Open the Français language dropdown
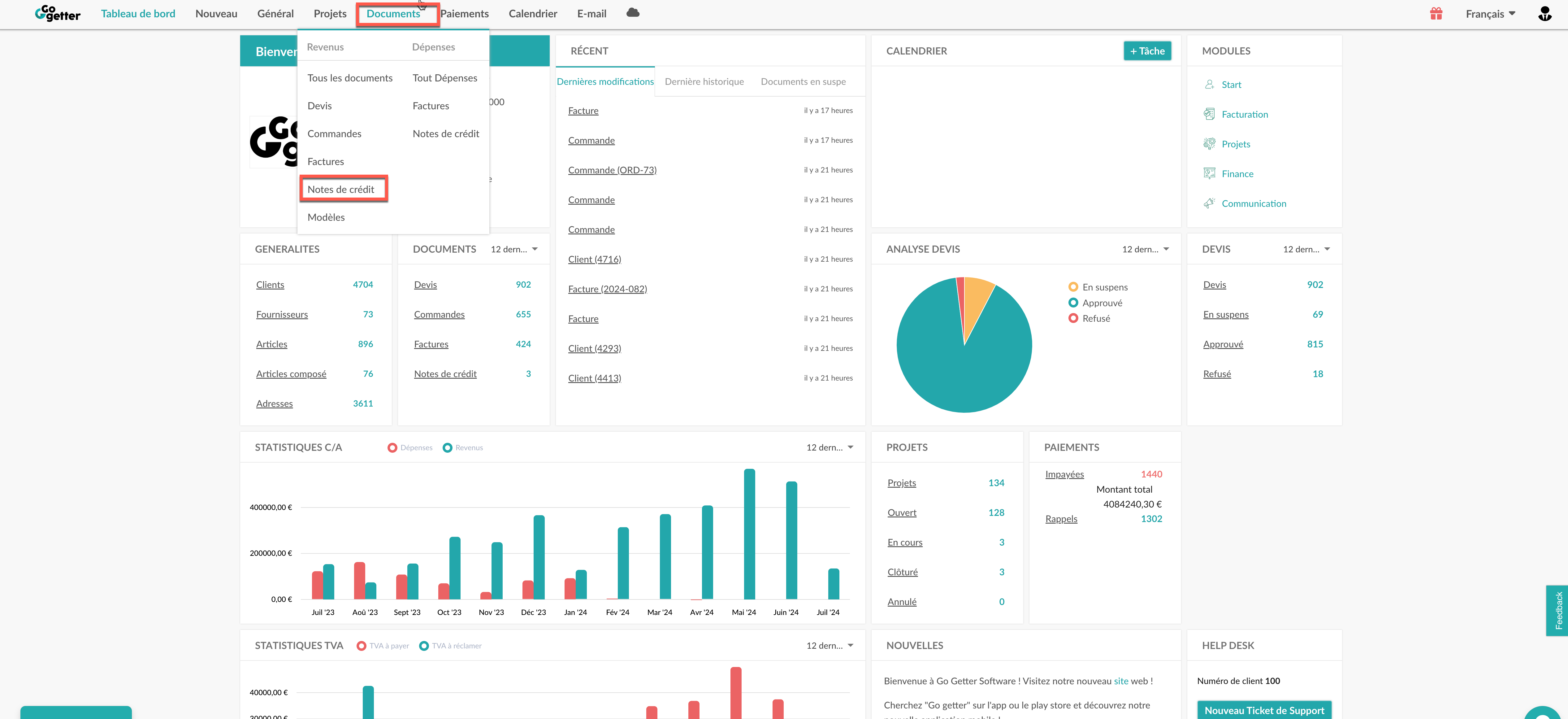This screenshot has width=1568, height=719. pyautogui.click(x=1490, y=14)
